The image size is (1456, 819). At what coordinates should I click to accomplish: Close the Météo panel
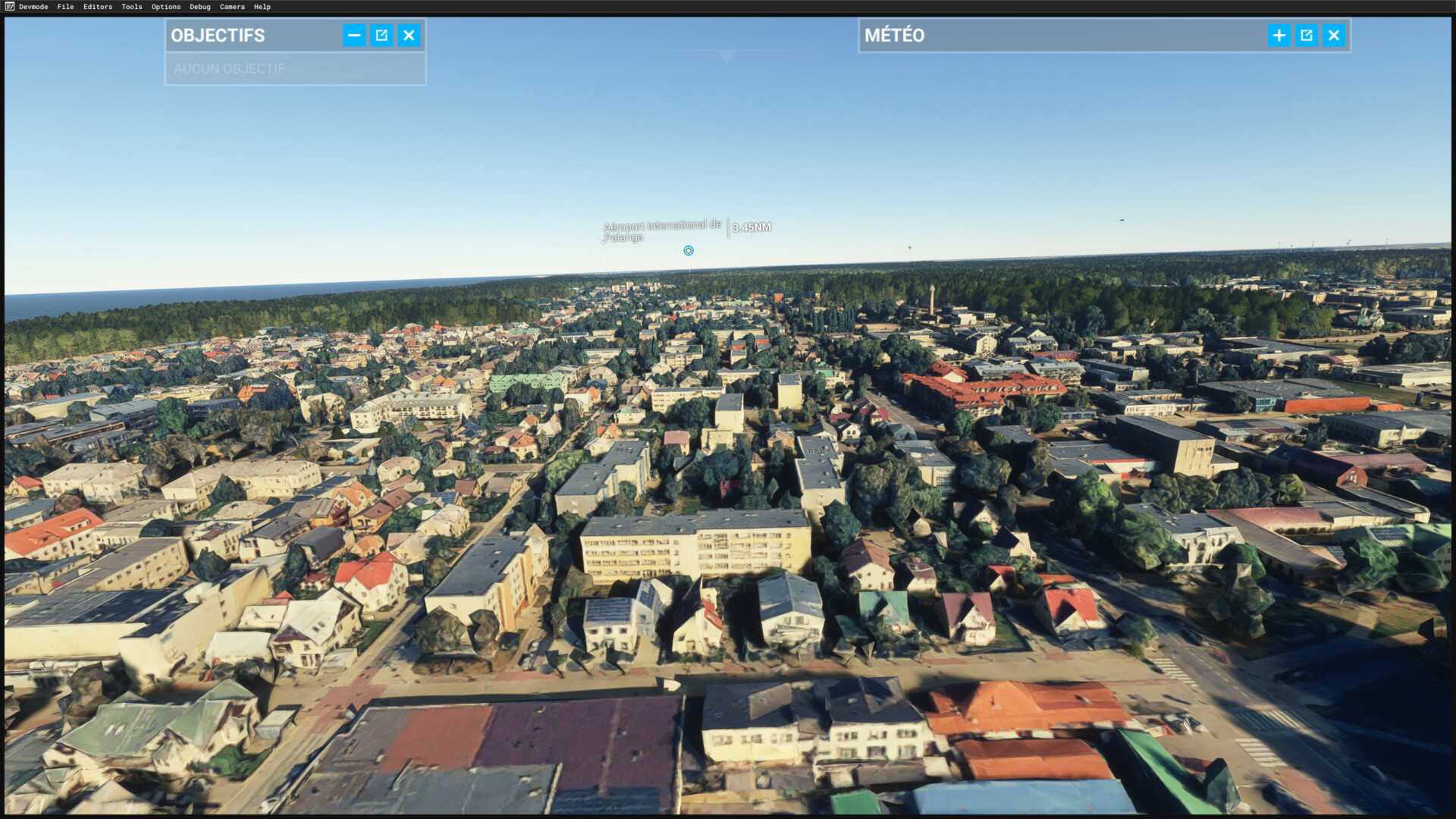coord(1333,36)
